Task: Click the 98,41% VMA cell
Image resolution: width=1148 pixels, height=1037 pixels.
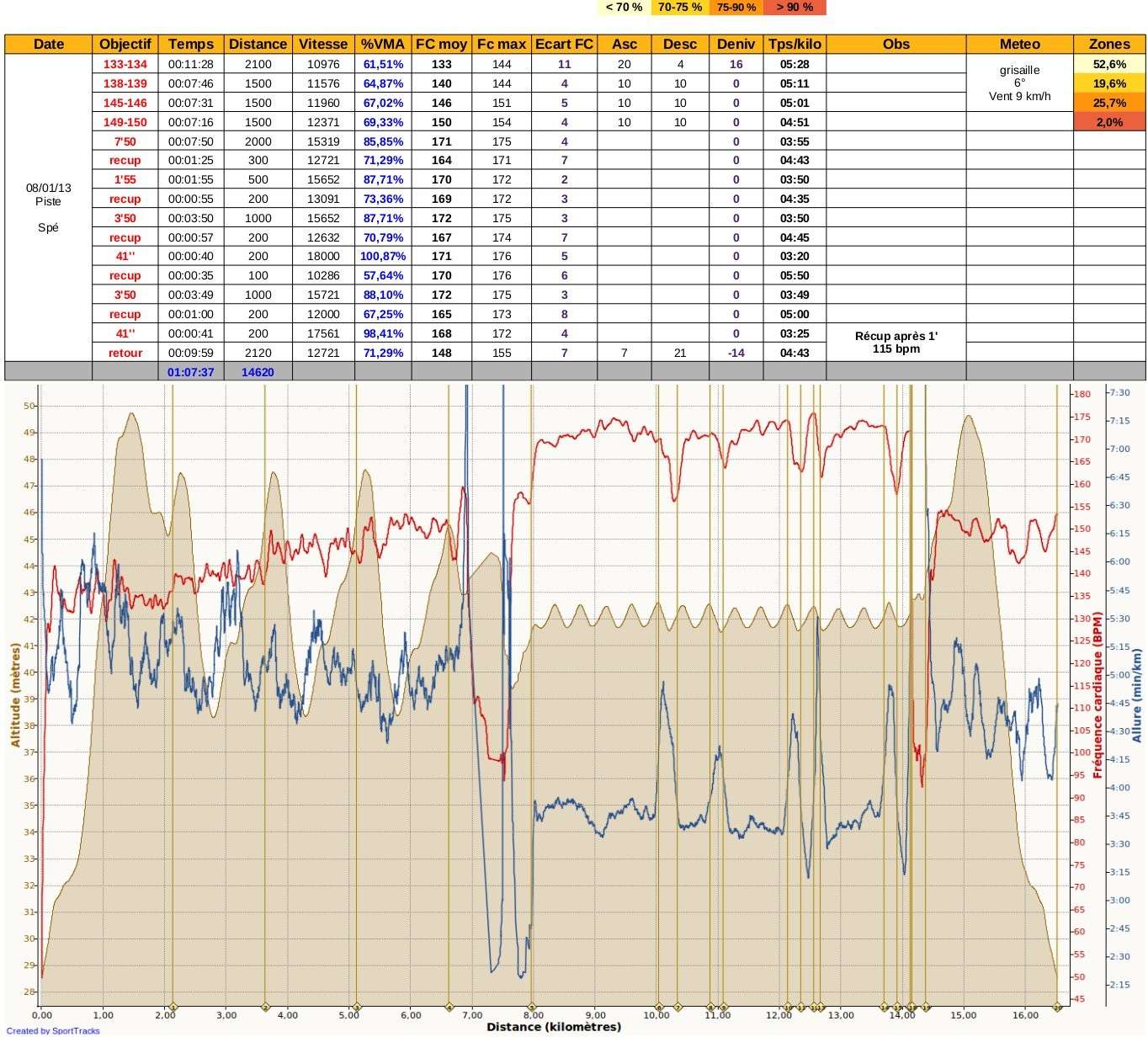Action: pos(383,333)
